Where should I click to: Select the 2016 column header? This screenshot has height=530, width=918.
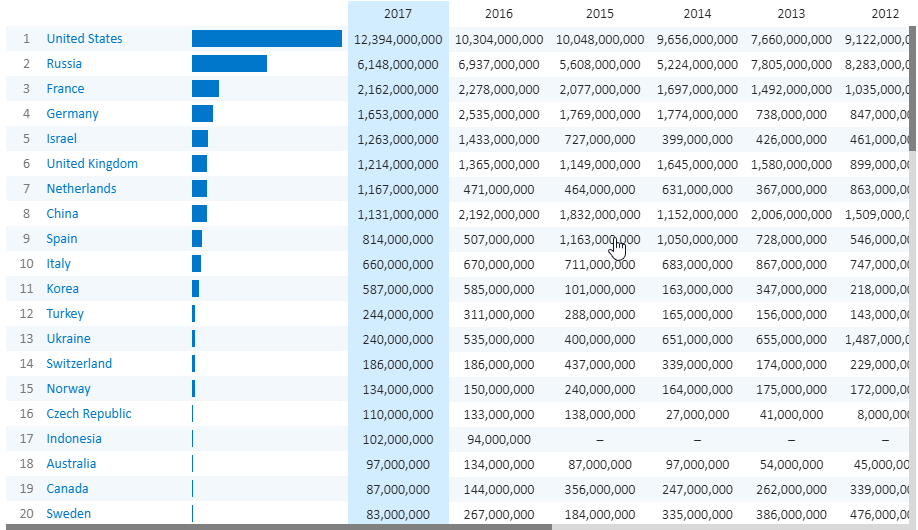499,13
